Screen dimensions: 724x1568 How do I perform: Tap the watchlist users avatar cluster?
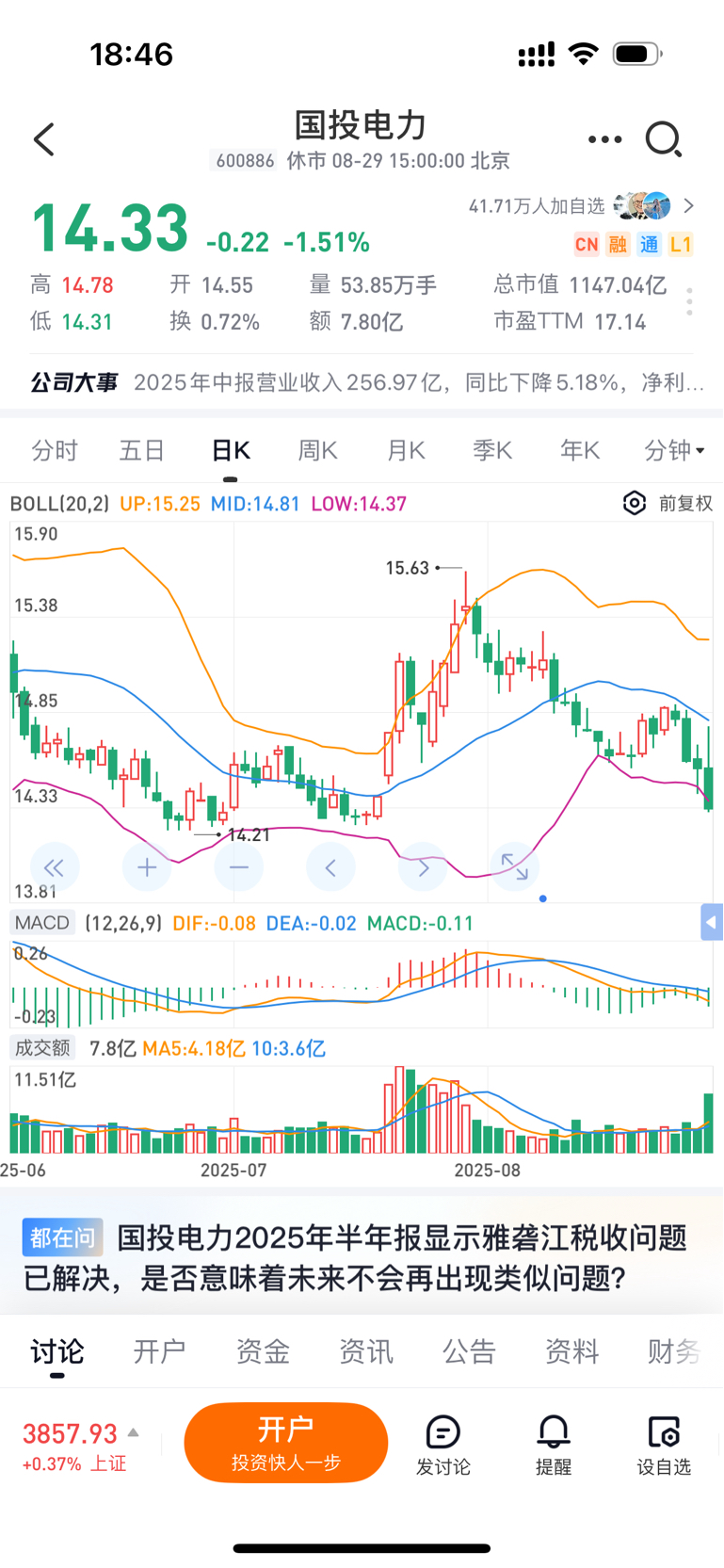(642, 205)
